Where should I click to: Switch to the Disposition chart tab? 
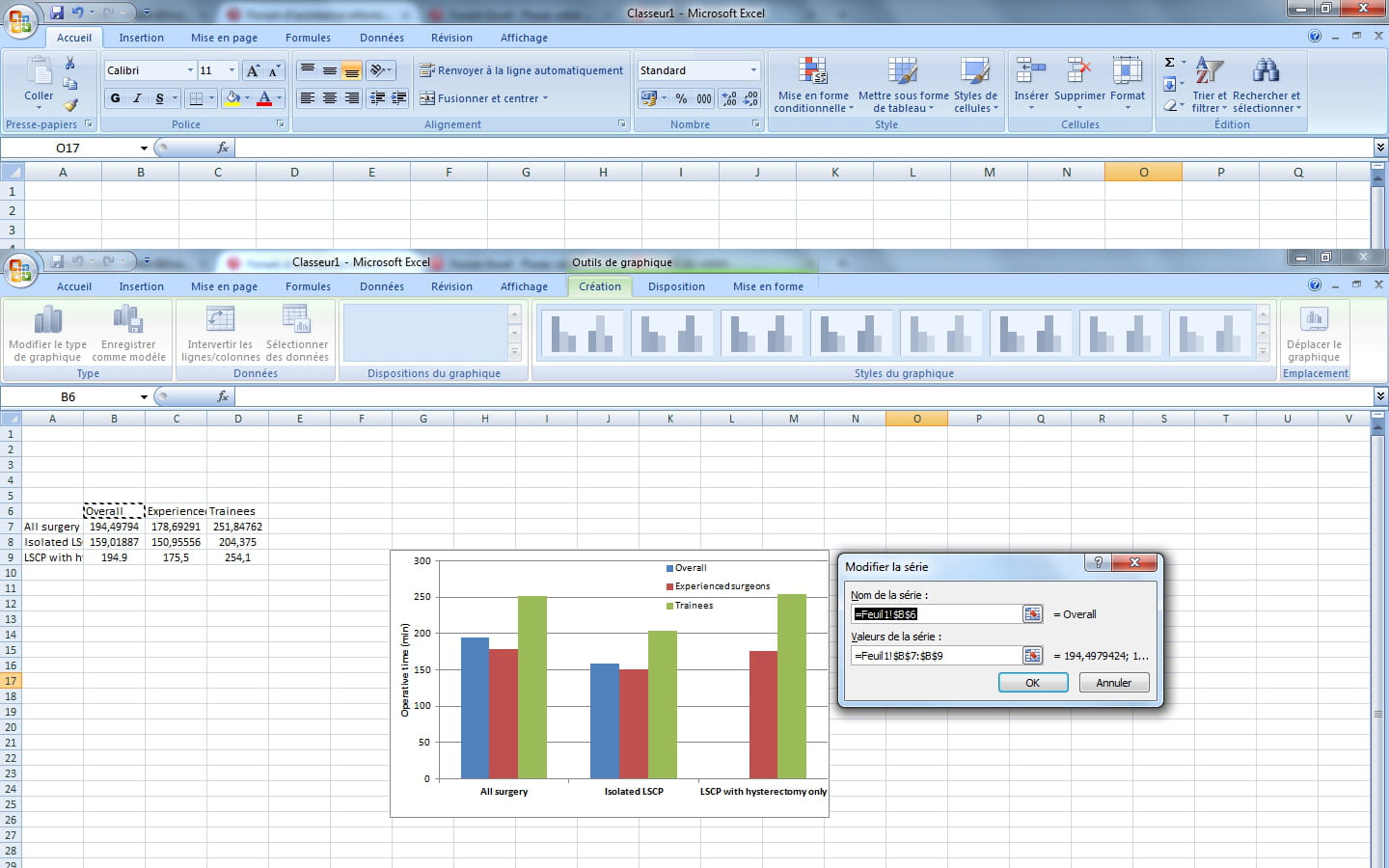676,286
